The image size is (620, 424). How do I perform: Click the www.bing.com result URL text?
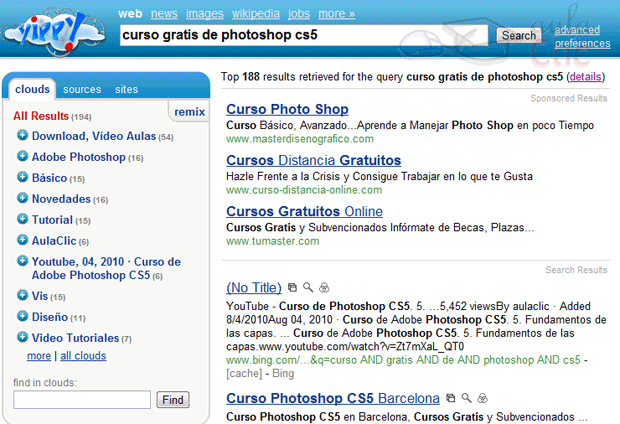(403, 360)
